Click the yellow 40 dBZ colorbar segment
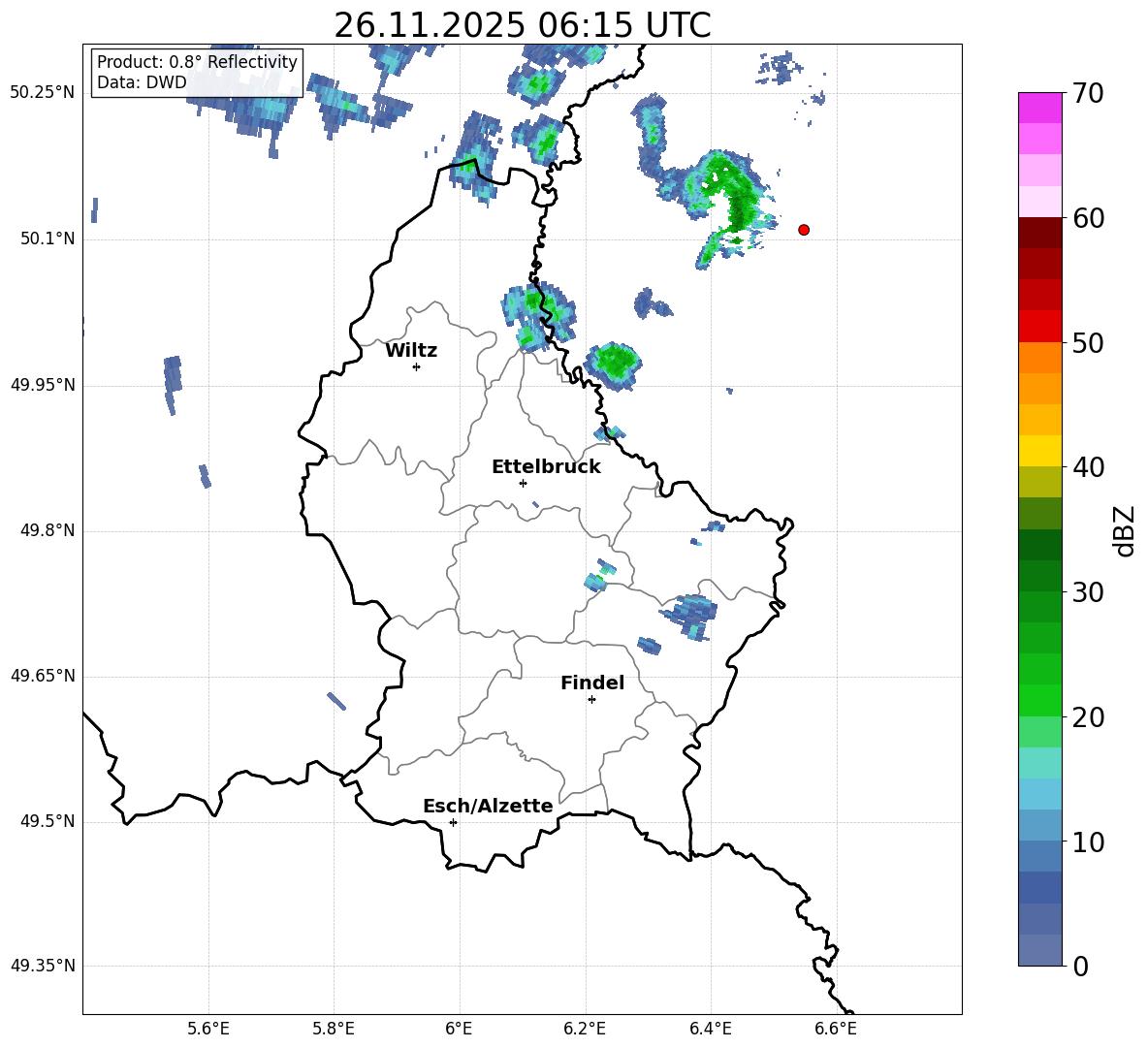The image size is (1148, 1048). tap(1040, 451)
